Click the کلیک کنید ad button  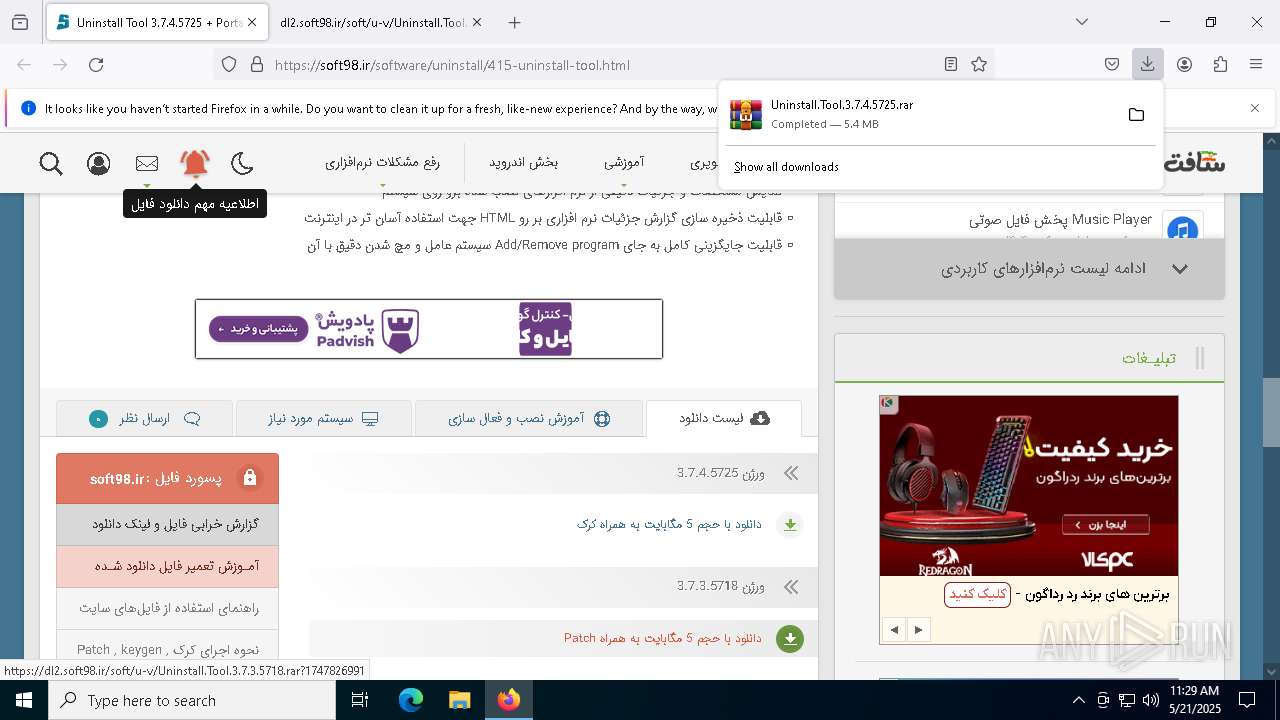tap(977, 594)
